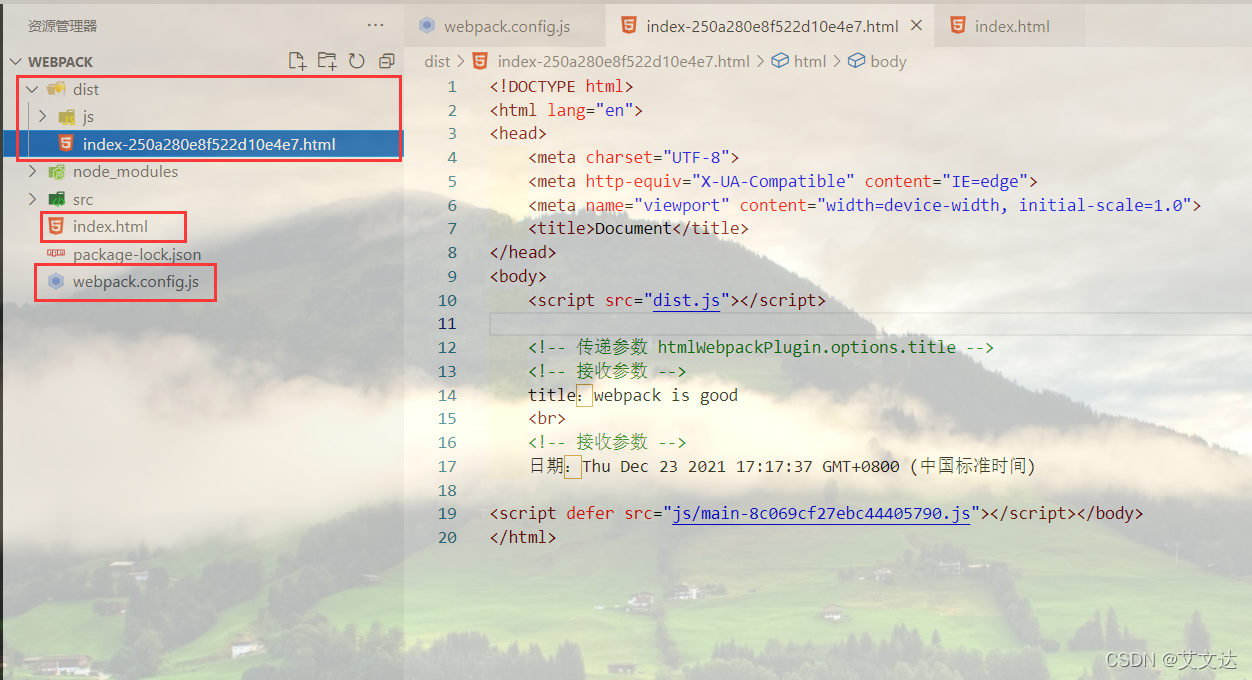The height and width of the screenshot is (680, 1252).
Task: Switch to the index.html editor tab
Action: [x=1012, y=26]
